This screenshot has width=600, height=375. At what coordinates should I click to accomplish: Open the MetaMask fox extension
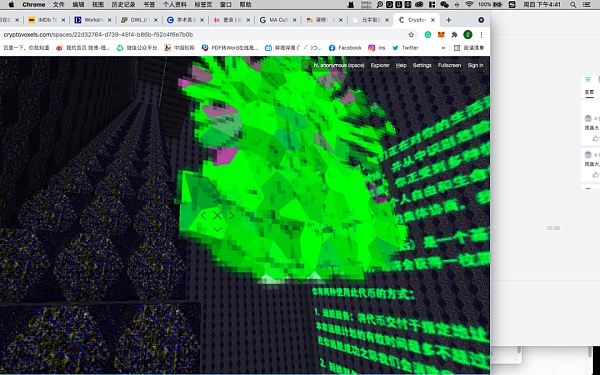441,35
